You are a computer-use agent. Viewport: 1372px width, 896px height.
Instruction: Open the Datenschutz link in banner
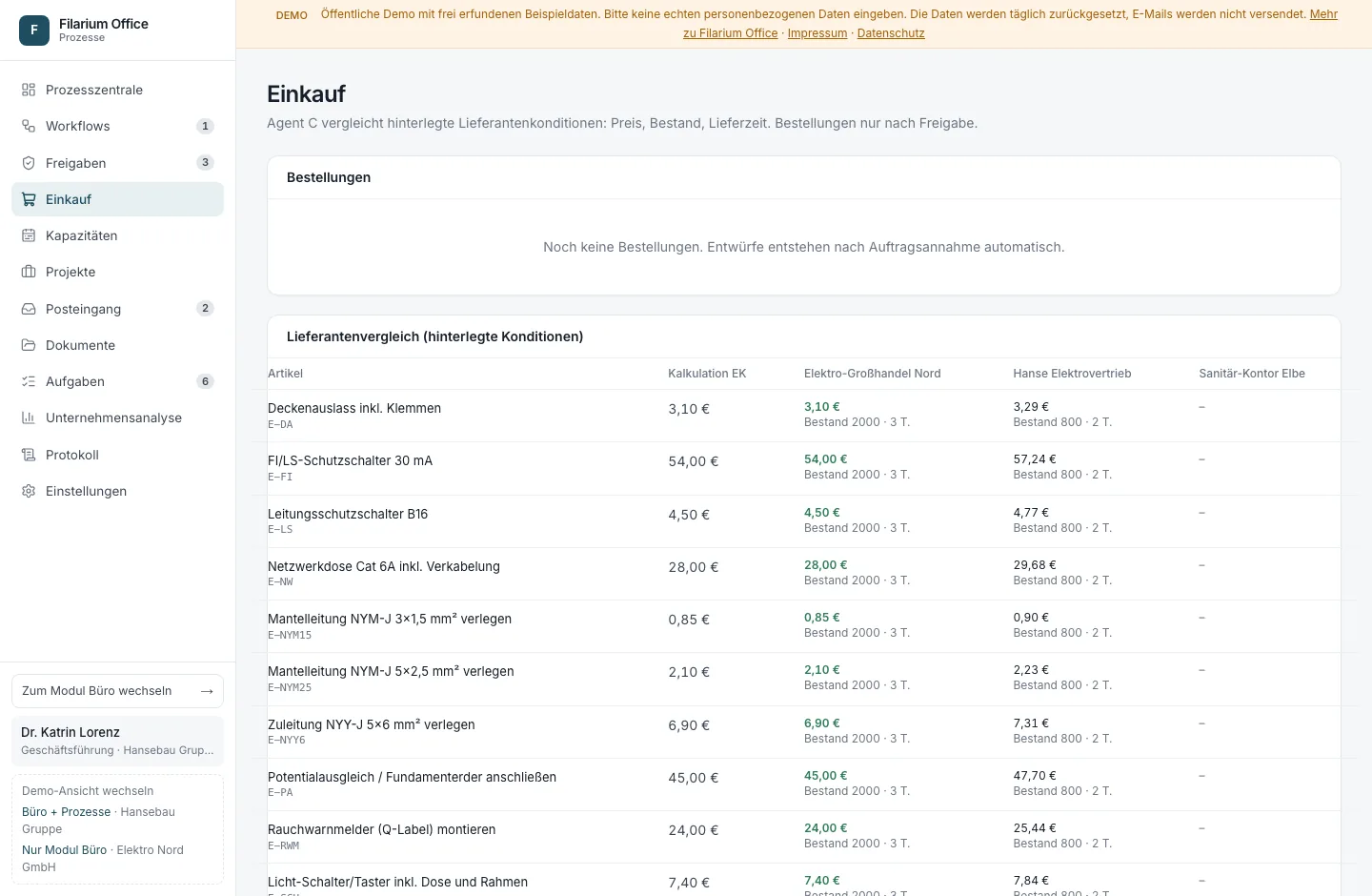tap(891, 33)
